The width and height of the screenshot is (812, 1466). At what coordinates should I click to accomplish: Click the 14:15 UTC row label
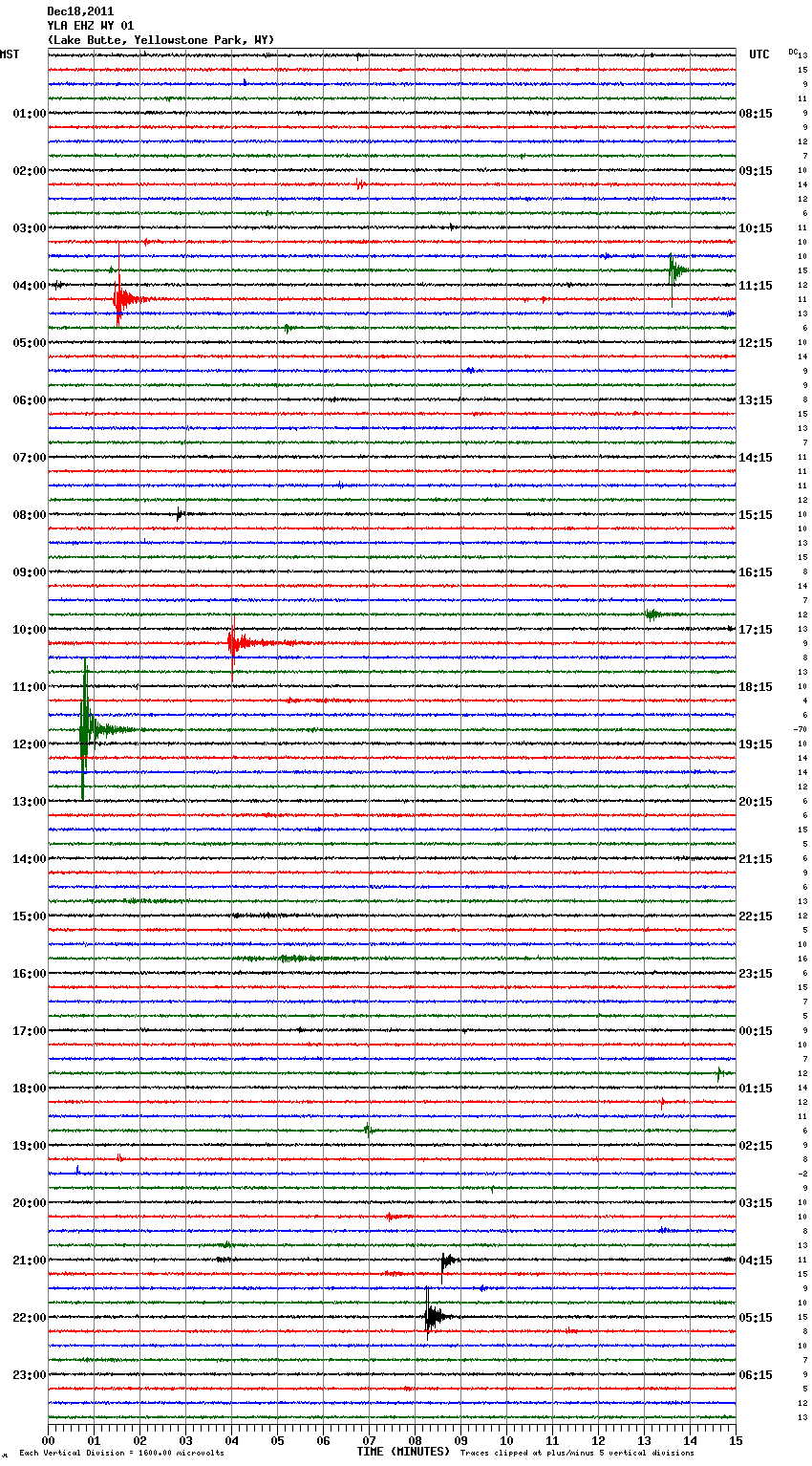pos(756,458)
